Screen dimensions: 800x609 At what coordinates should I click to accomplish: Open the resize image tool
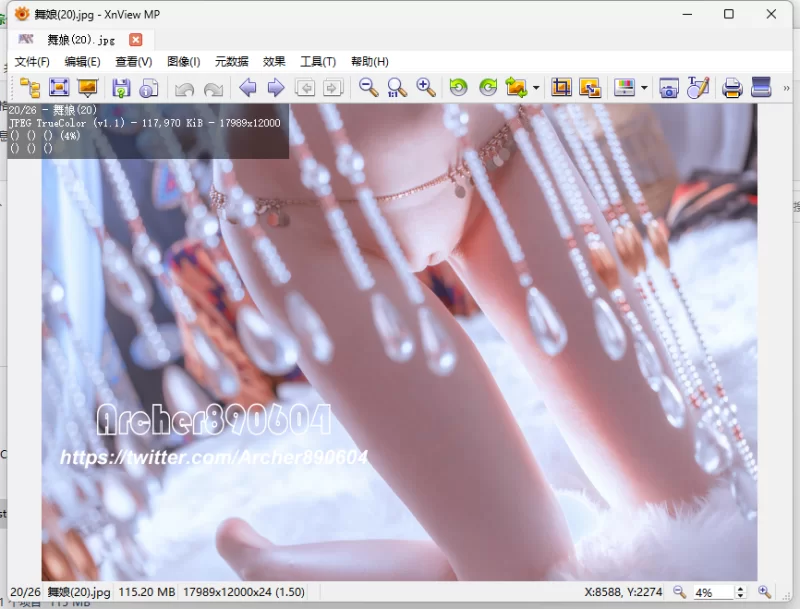590,88
